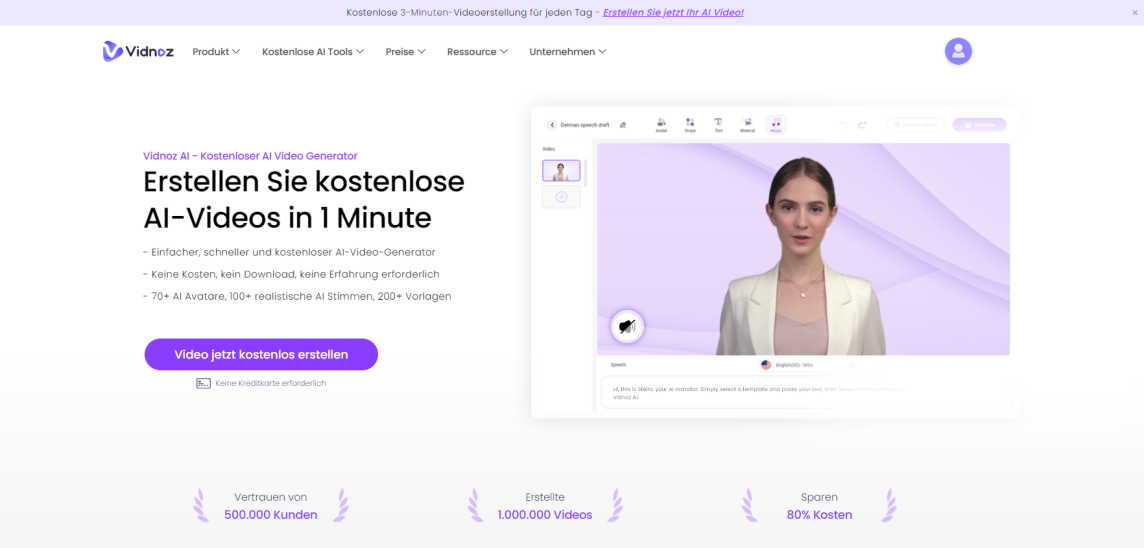Close the top promotional banner
Screen dimensions: 1144x548
pos(1134,12)
